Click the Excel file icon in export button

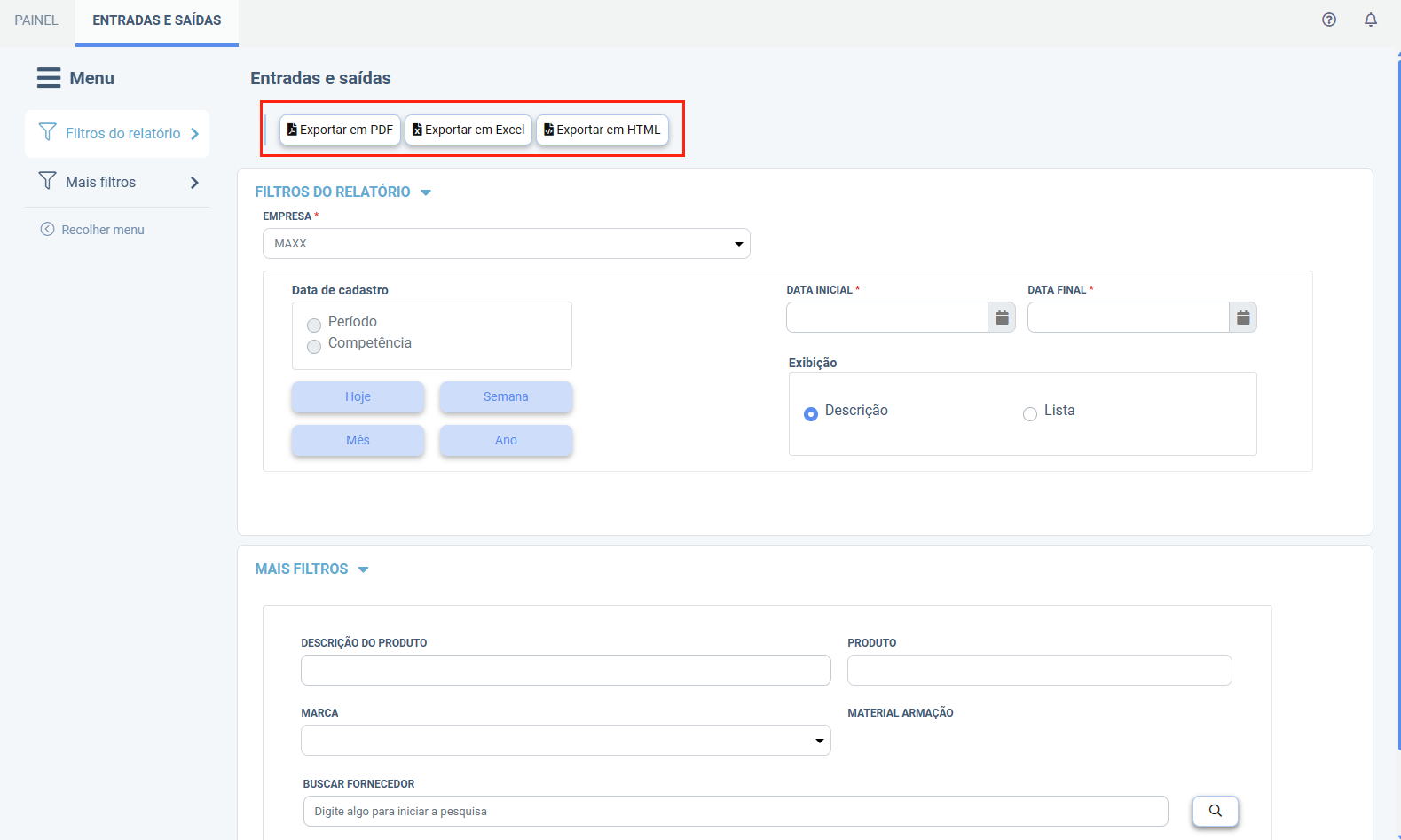coord(417,130)
